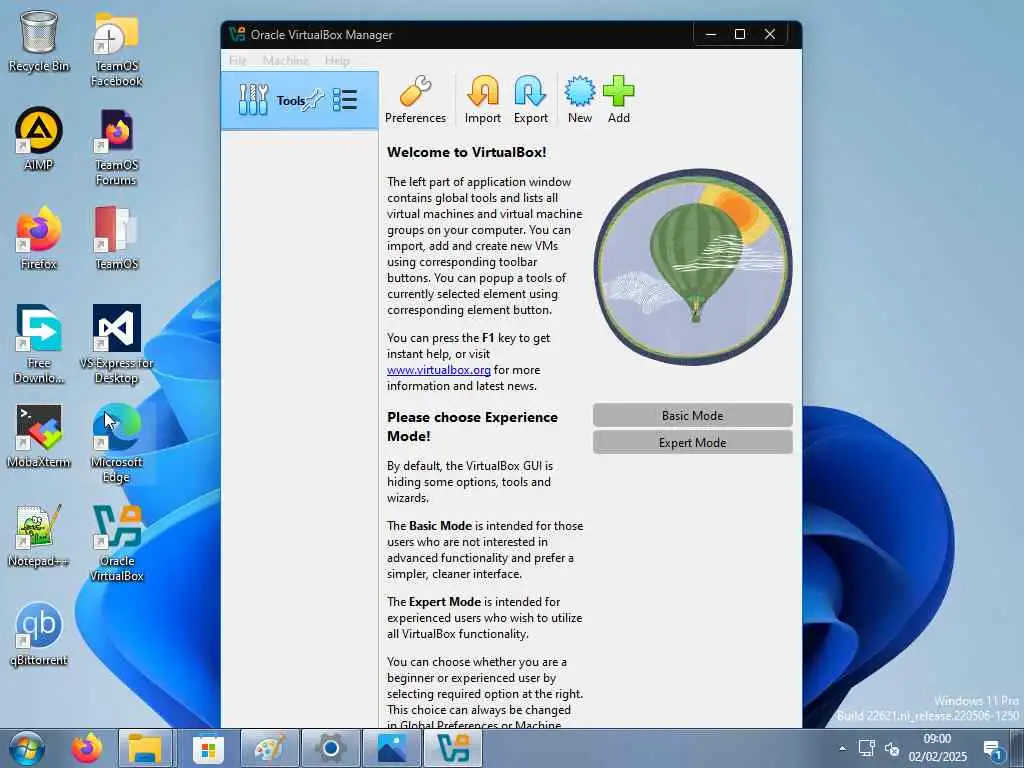This screenshot has width=1024, height=768.
Task: Select the Recycle Bin desktop icon
Action: [39, 40]
